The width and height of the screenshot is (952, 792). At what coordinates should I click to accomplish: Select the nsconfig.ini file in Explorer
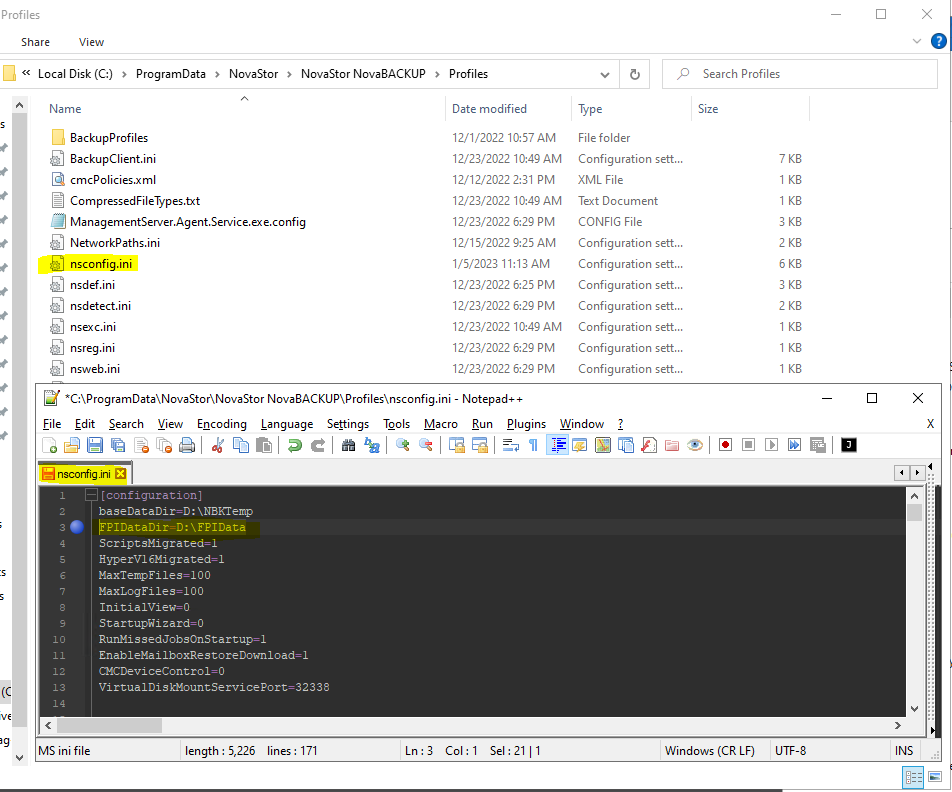pos(101,264)
